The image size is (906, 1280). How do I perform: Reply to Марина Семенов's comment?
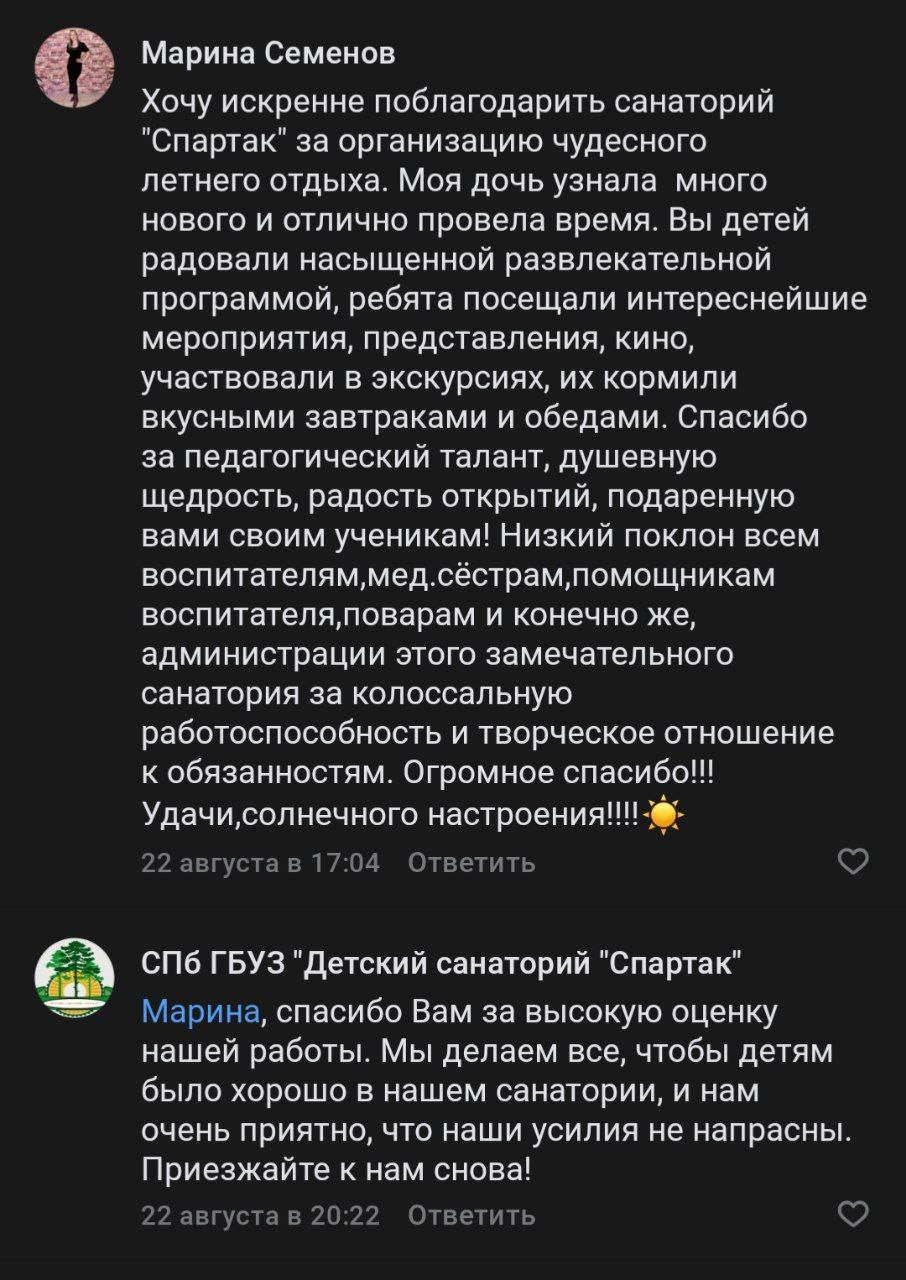click(471, 862)
